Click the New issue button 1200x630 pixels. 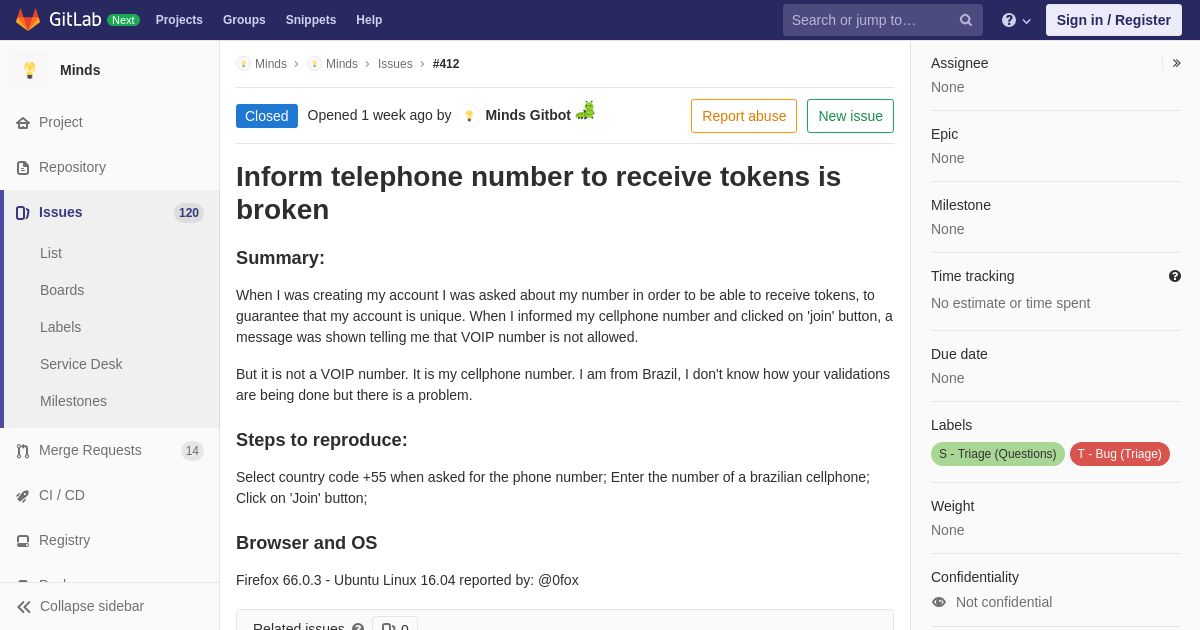(x=850, y=116)
